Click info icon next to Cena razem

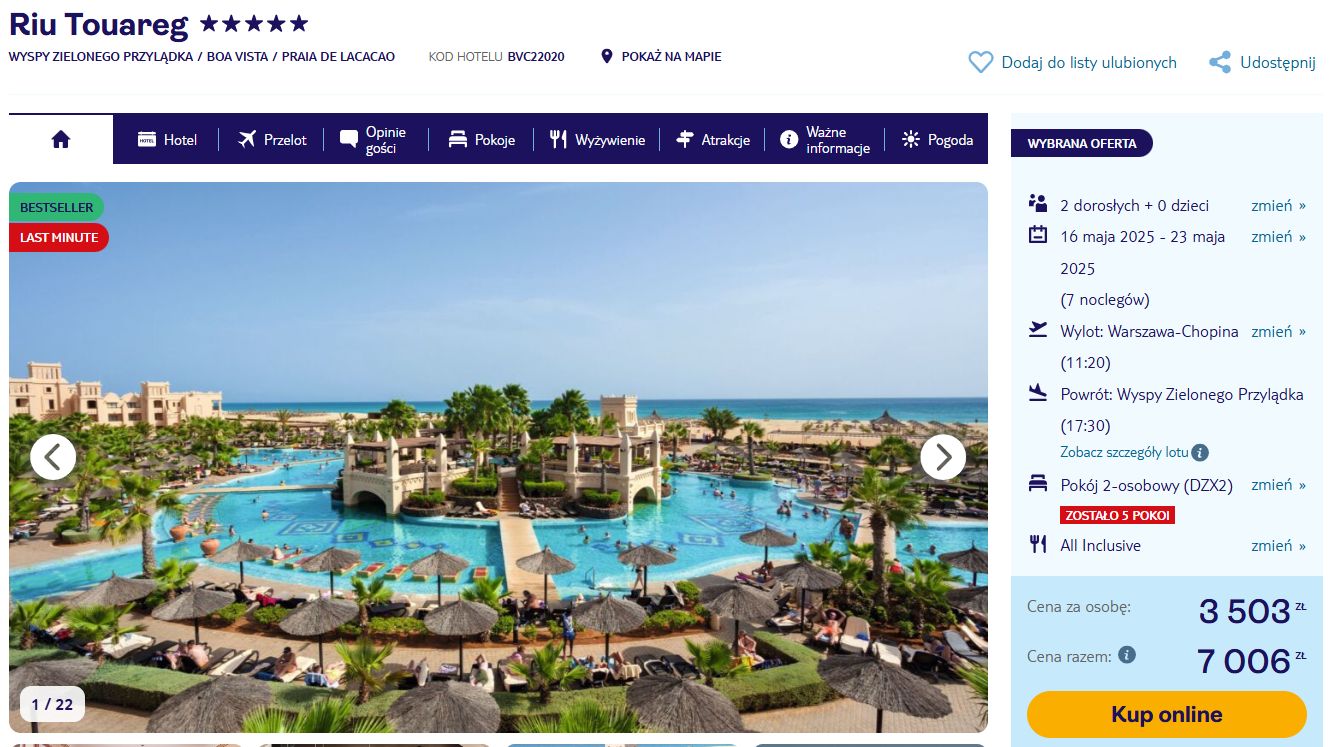pyautogui.click(x=1127, y=656)
